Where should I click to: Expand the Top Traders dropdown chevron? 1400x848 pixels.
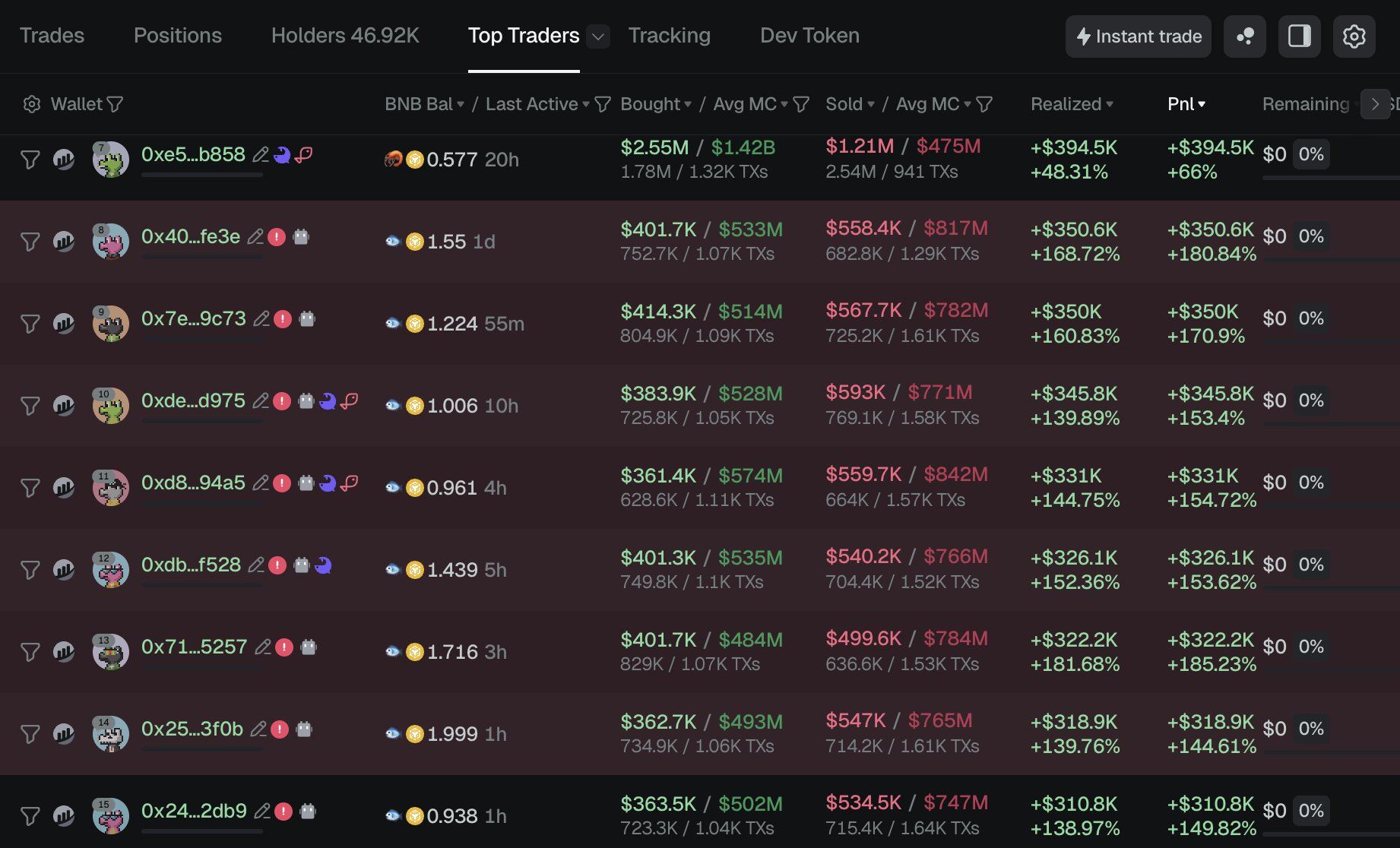[598, 36]
